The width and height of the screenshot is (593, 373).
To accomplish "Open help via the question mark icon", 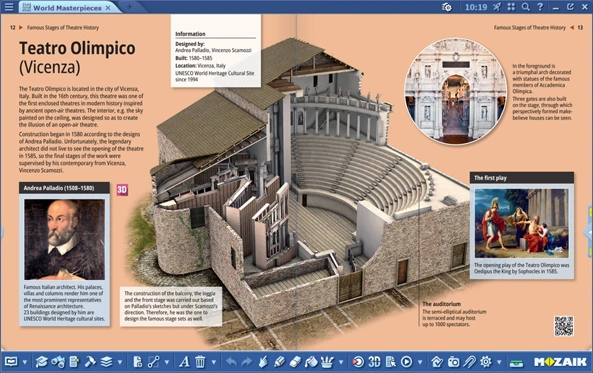I will tap(540, 7).
